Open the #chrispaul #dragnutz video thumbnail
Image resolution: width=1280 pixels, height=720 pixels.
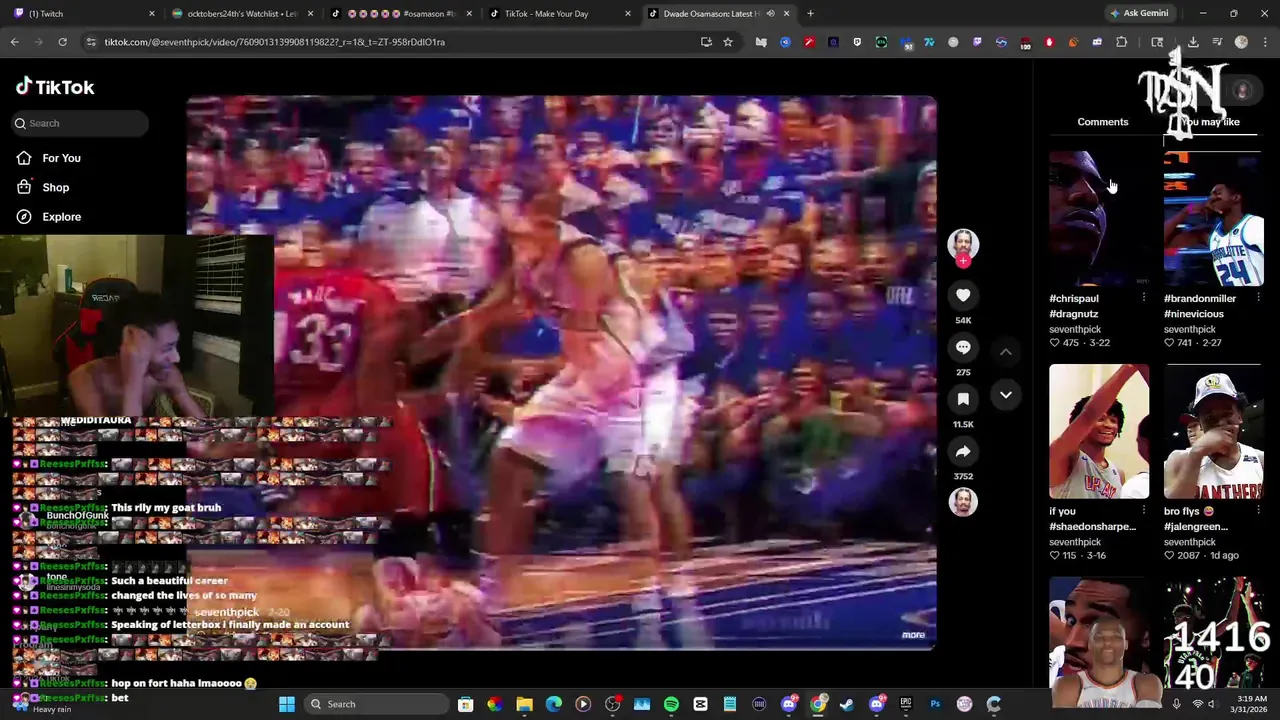point(1099,219)
